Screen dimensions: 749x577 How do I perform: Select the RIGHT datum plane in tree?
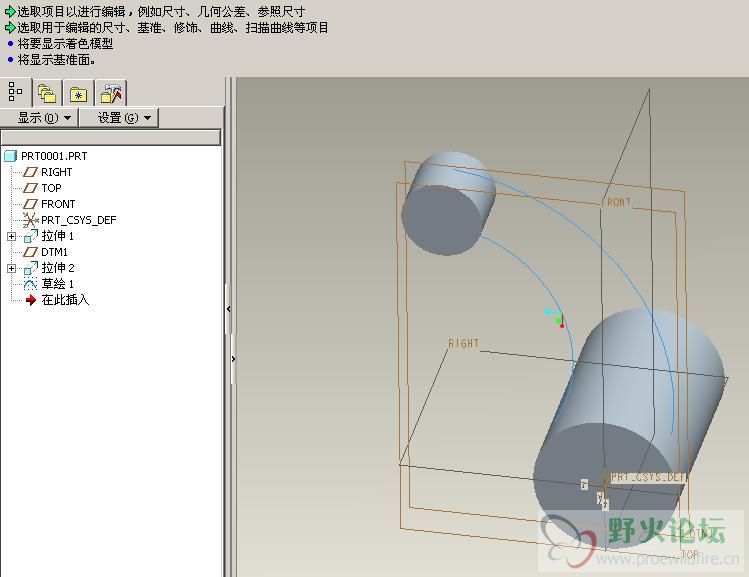[56, 172]
